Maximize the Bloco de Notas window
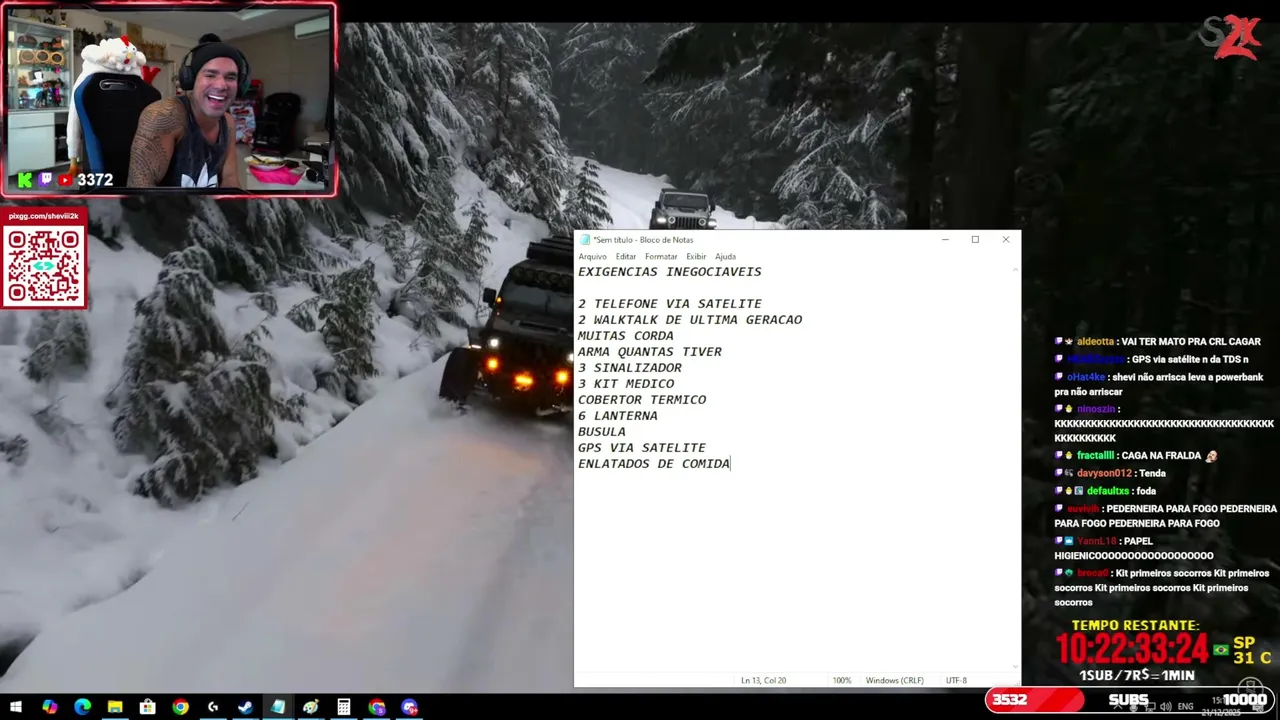Image resolution: width=1280 pixels, height=720 pixels. click(975, 240)
